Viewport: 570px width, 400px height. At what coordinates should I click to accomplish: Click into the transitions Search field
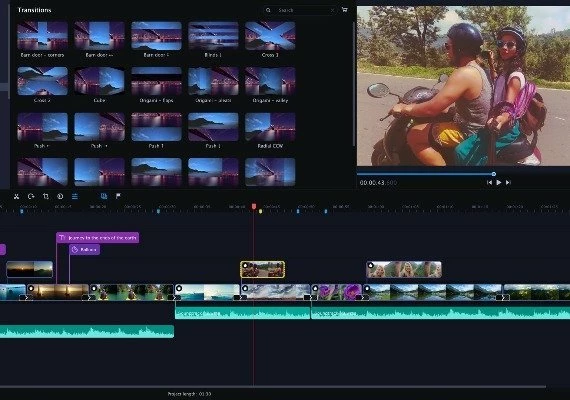coord(299,10)
